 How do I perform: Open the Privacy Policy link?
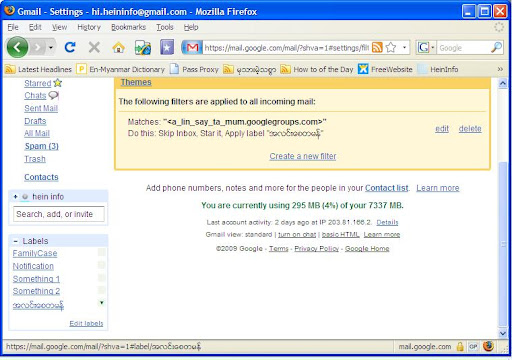[x=317, y=249]
